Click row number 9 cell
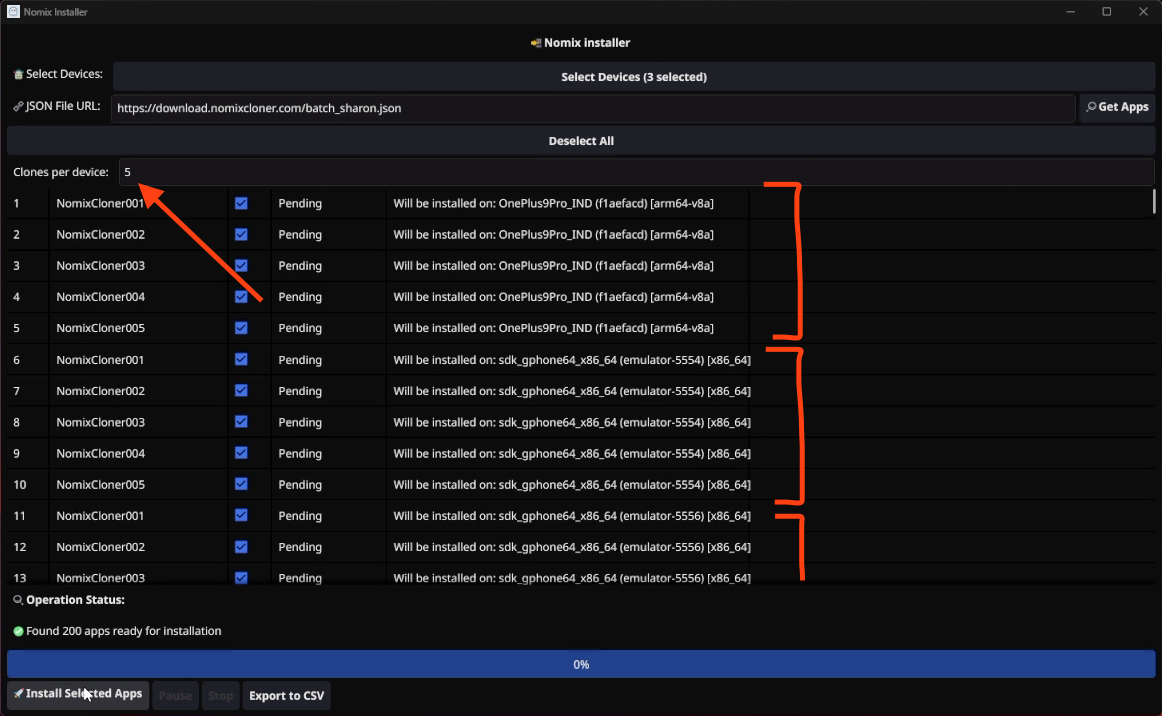 click(16, 453)
